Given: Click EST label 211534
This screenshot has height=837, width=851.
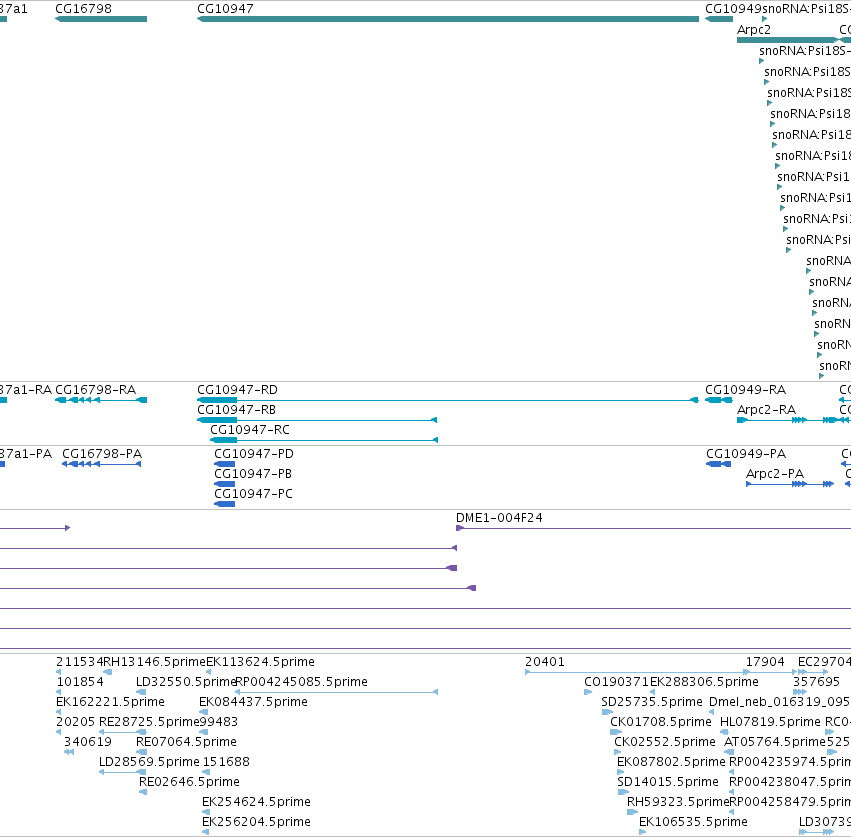Looking at the screenshot, I should click(79, 662).
